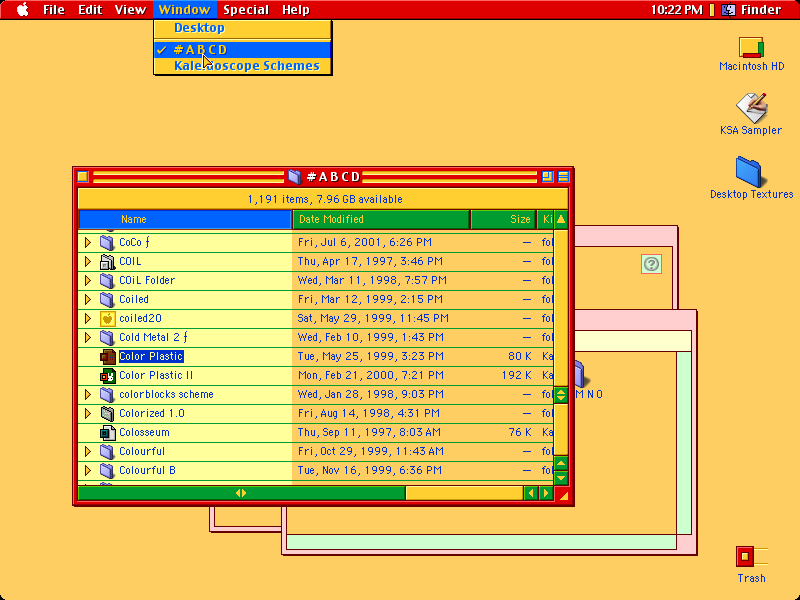Click the CoCo ƒ folder icon

pyautogui.click(x=107, y=242)
